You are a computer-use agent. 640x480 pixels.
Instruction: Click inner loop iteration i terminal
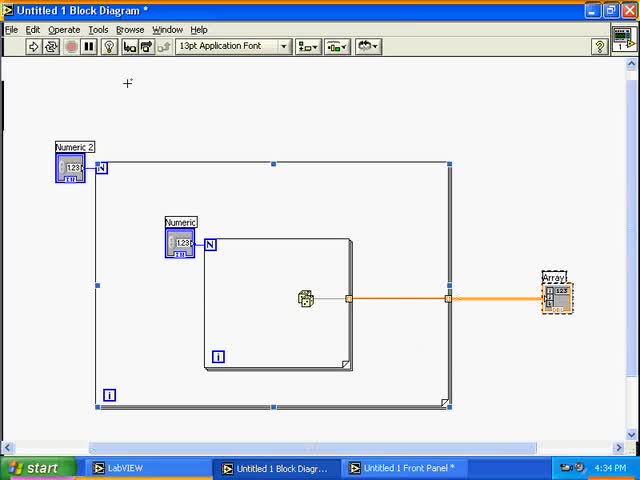(218, 357)
